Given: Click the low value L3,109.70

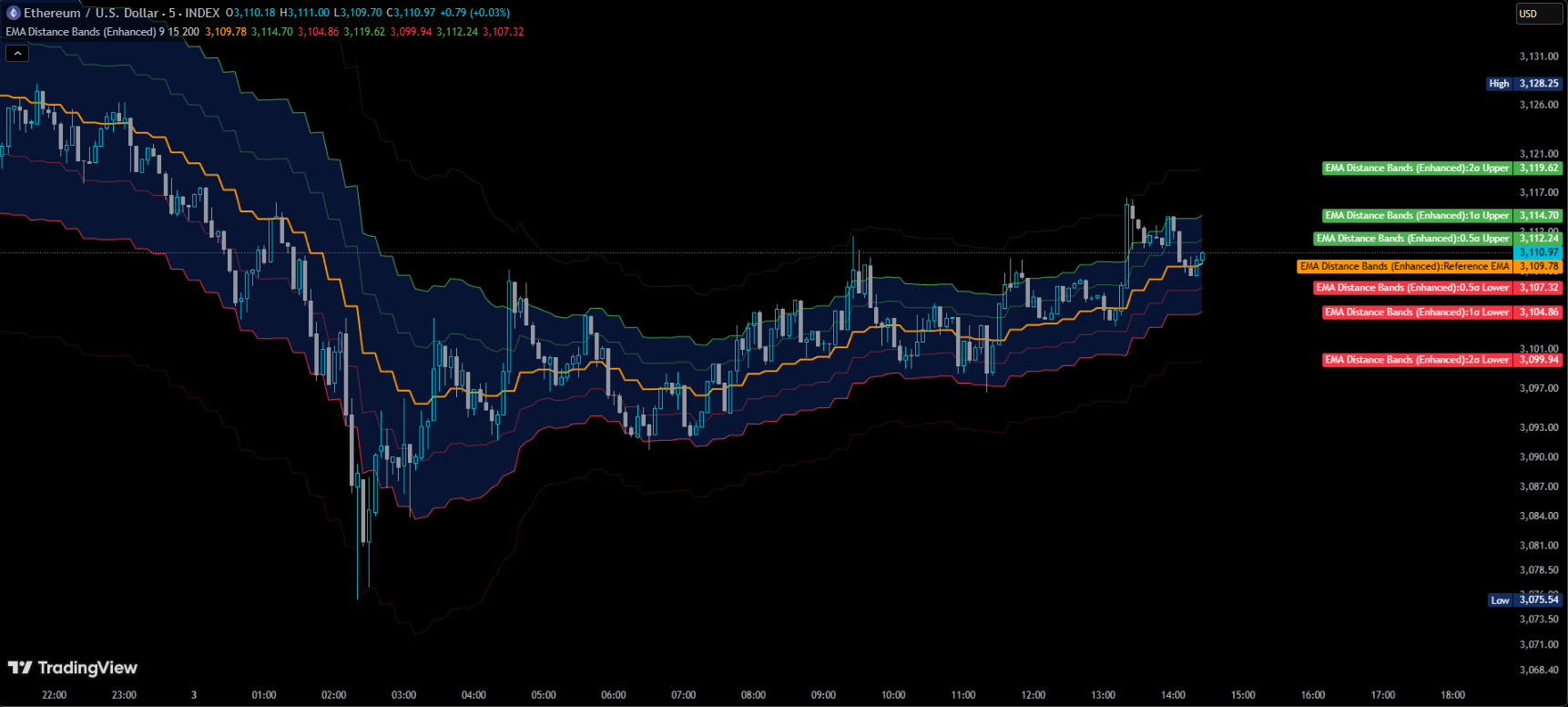Looking at the screenshot, I should tap(358, 13).
